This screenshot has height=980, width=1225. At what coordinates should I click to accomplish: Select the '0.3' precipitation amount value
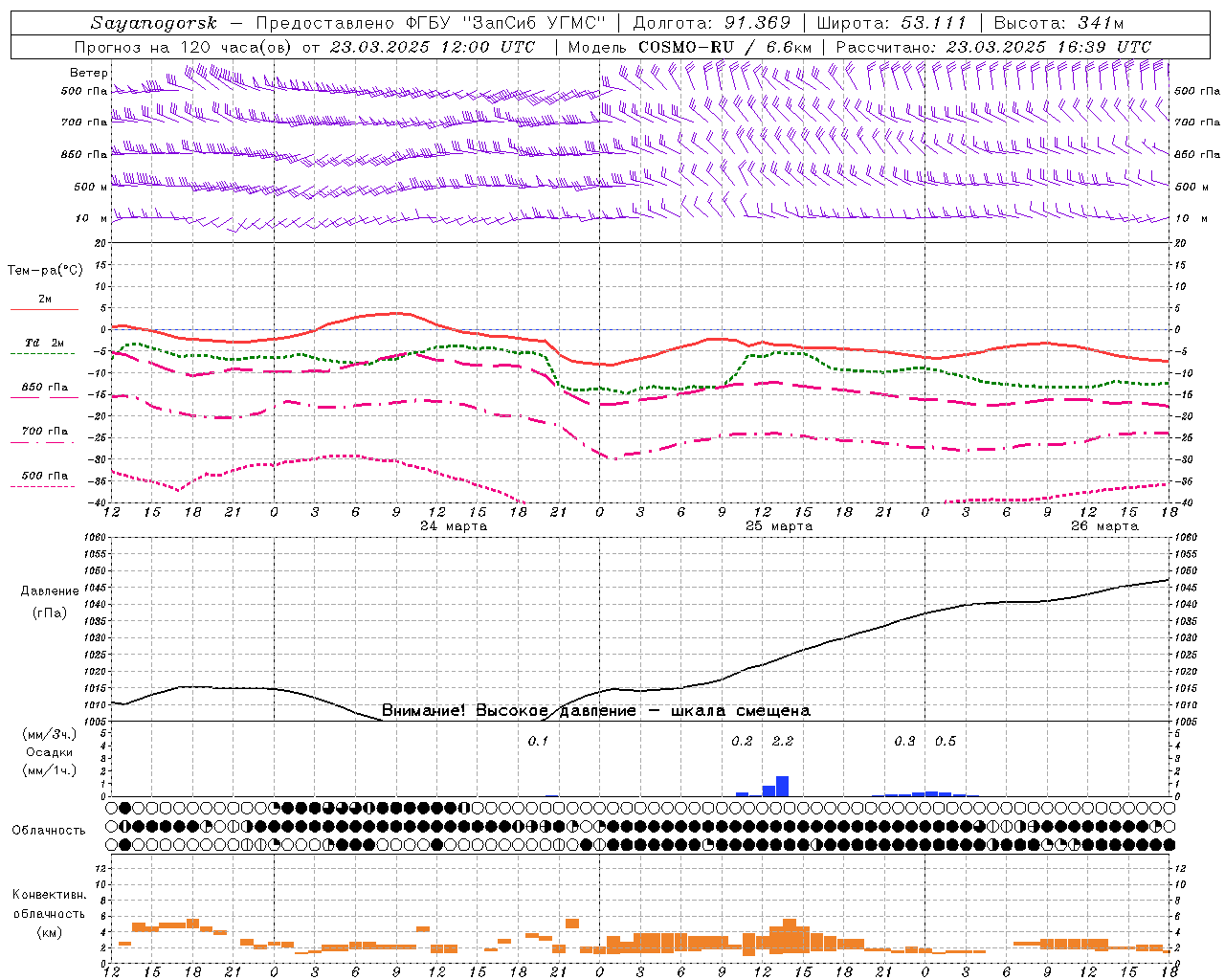point(904,741)
